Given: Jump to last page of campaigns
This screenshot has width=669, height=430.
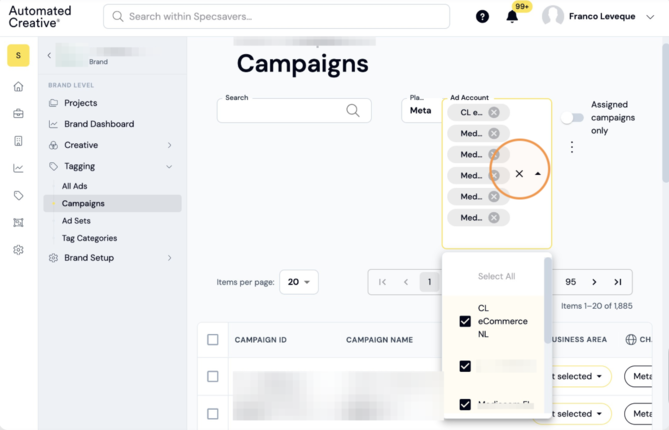Looking at the screenshot, I should point(618,282).
